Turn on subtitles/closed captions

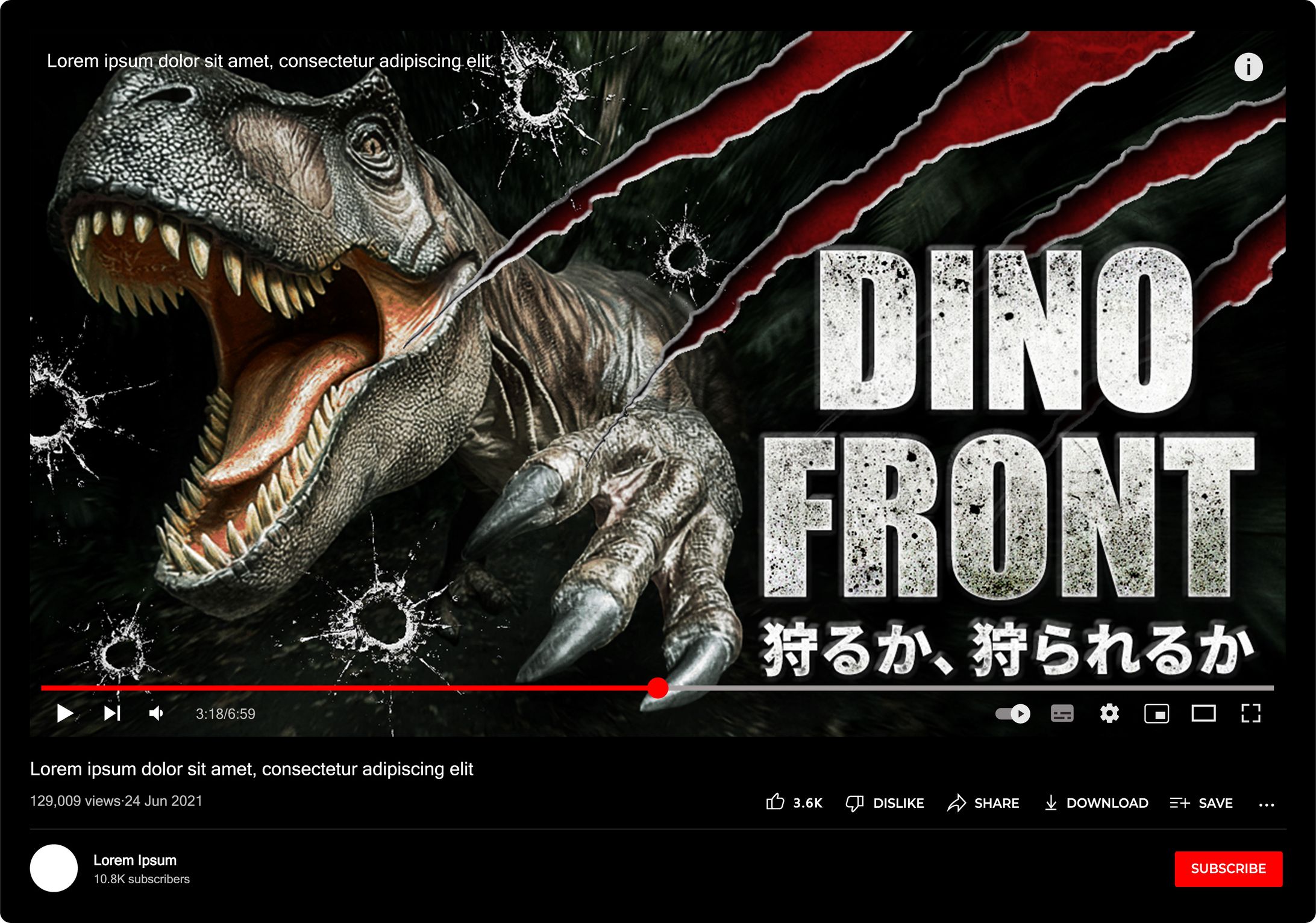(x=1062, y=713)
